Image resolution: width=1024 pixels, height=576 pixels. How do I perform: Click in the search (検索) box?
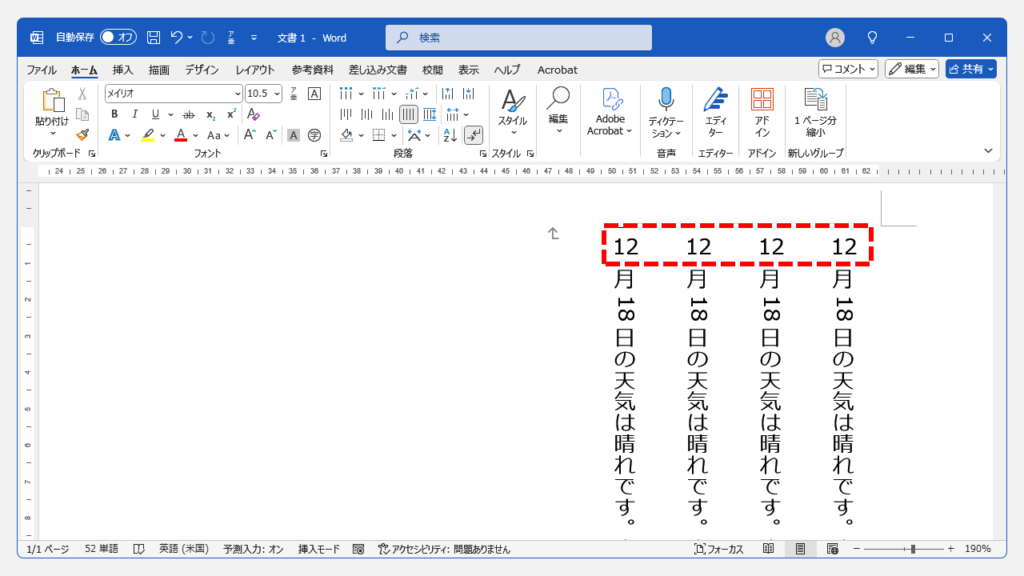click(520, 38)
